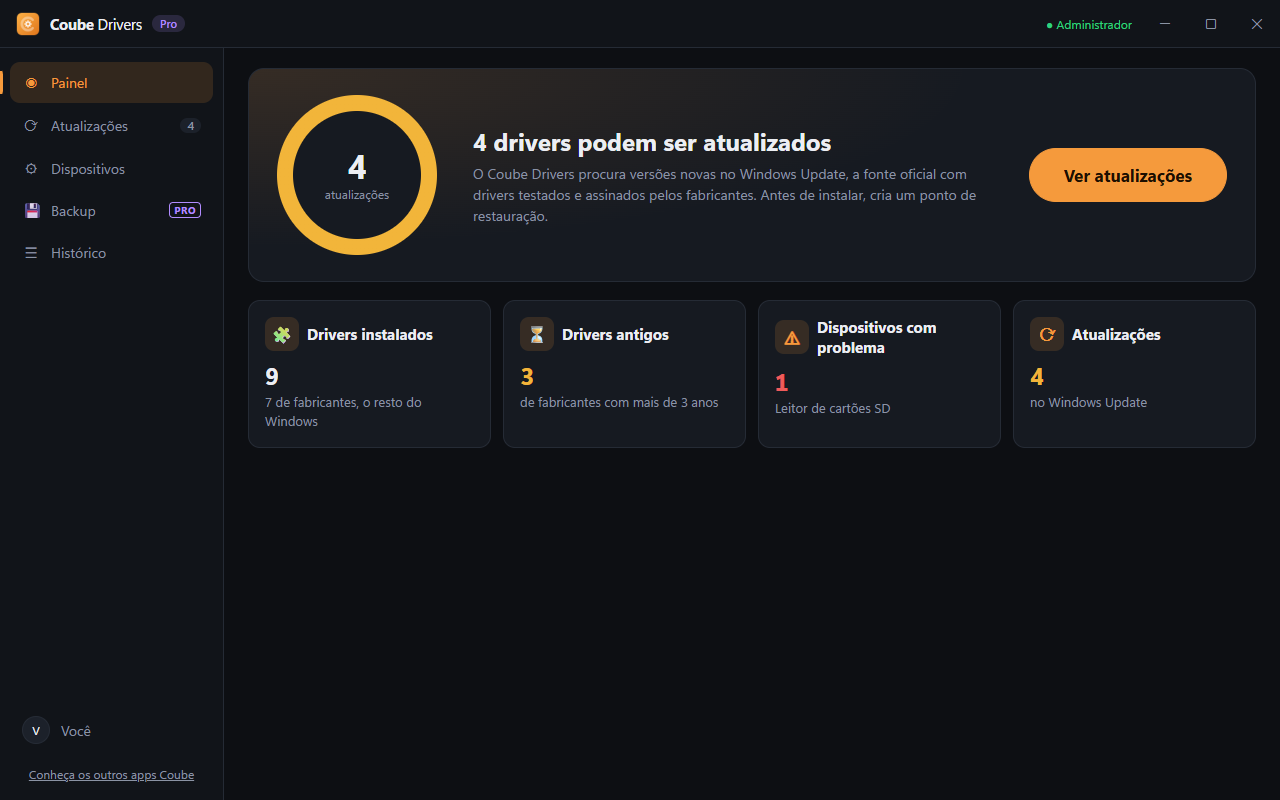
Task: Click the Atualizações refresh icon in sidebar
Action: click(x=31, y=126)
